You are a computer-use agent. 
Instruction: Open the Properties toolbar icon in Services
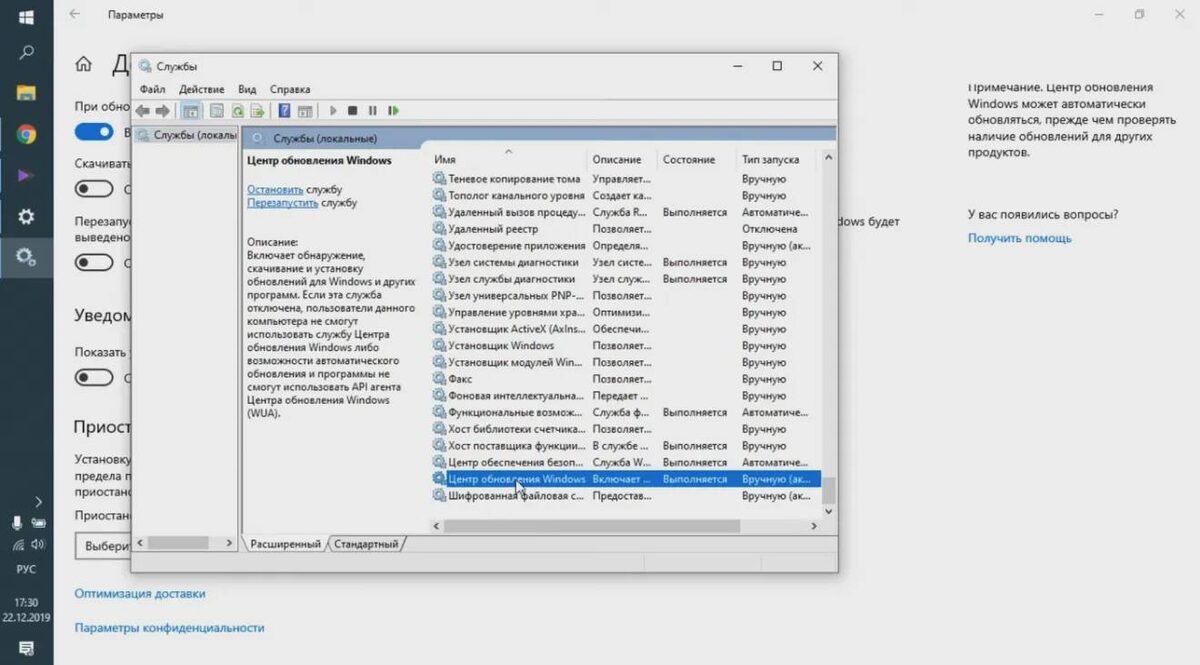pos(217,111)
